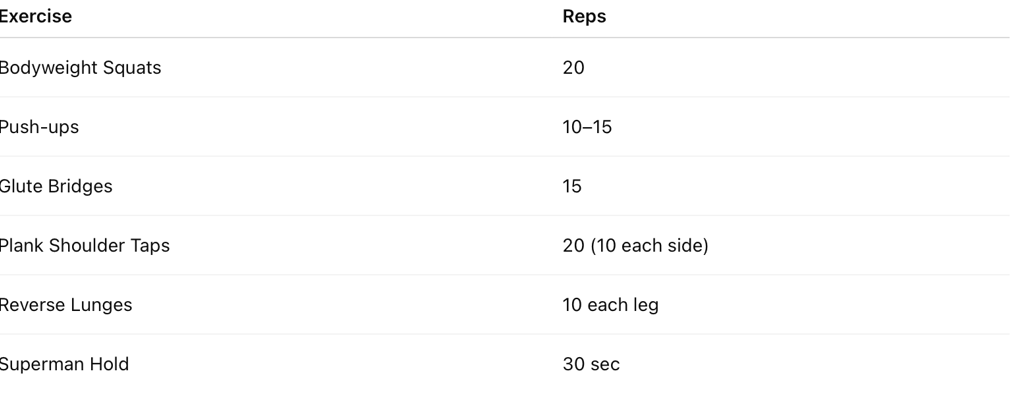The image size is (1024, 394).
Task: Click the 30 sec value for Superman Hold
Action: [591, 364]
